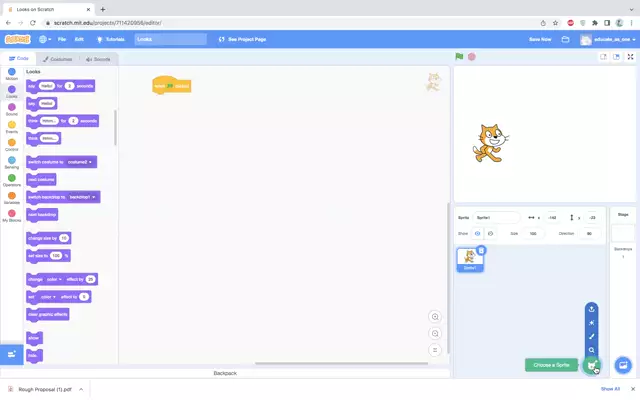Switch to the Costumes tab

click(58, 59)
